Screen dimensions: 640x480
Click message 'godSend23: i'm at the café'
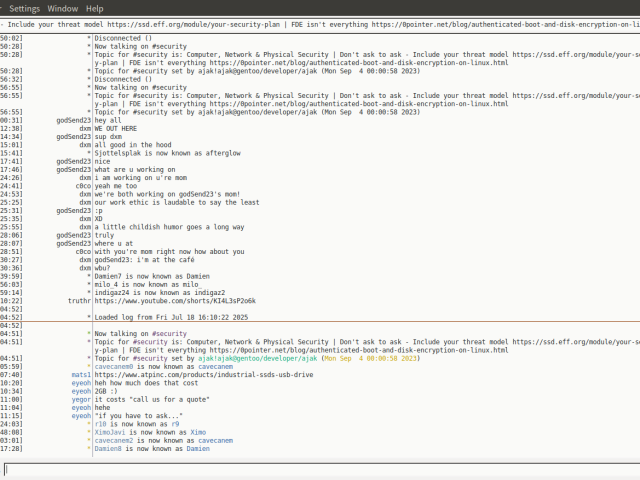[x=144, y=260]
